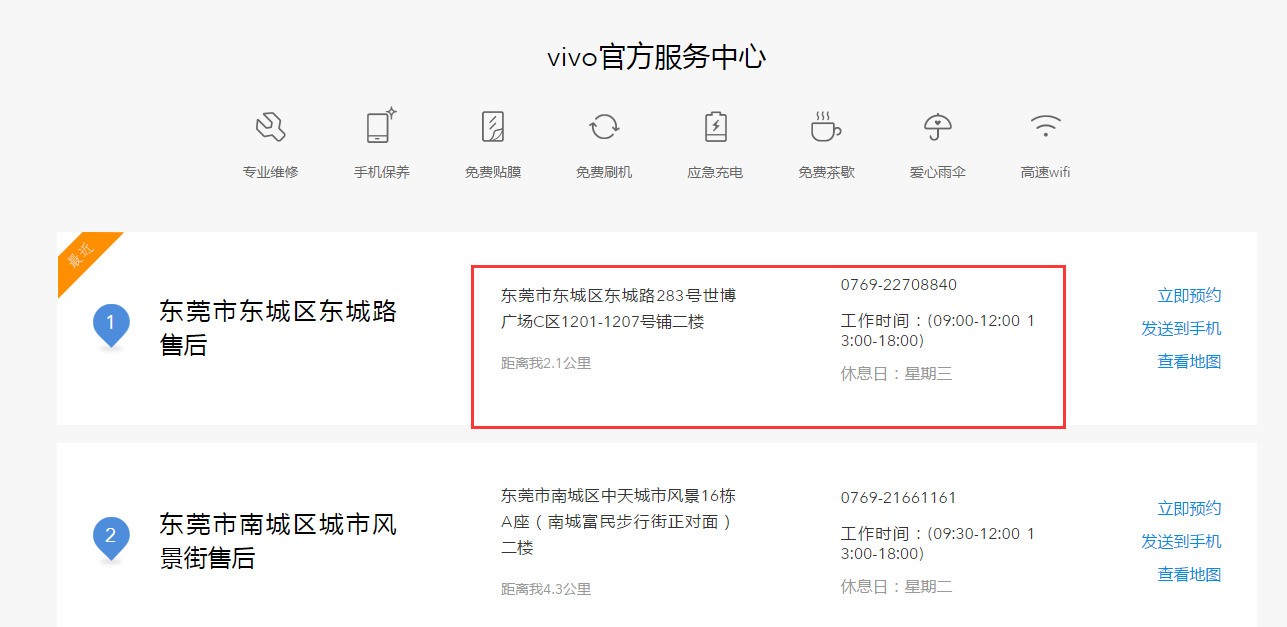Click map pin marker number 2
The width and height of the screenshot is (1287, 627).
click(111, 538)
